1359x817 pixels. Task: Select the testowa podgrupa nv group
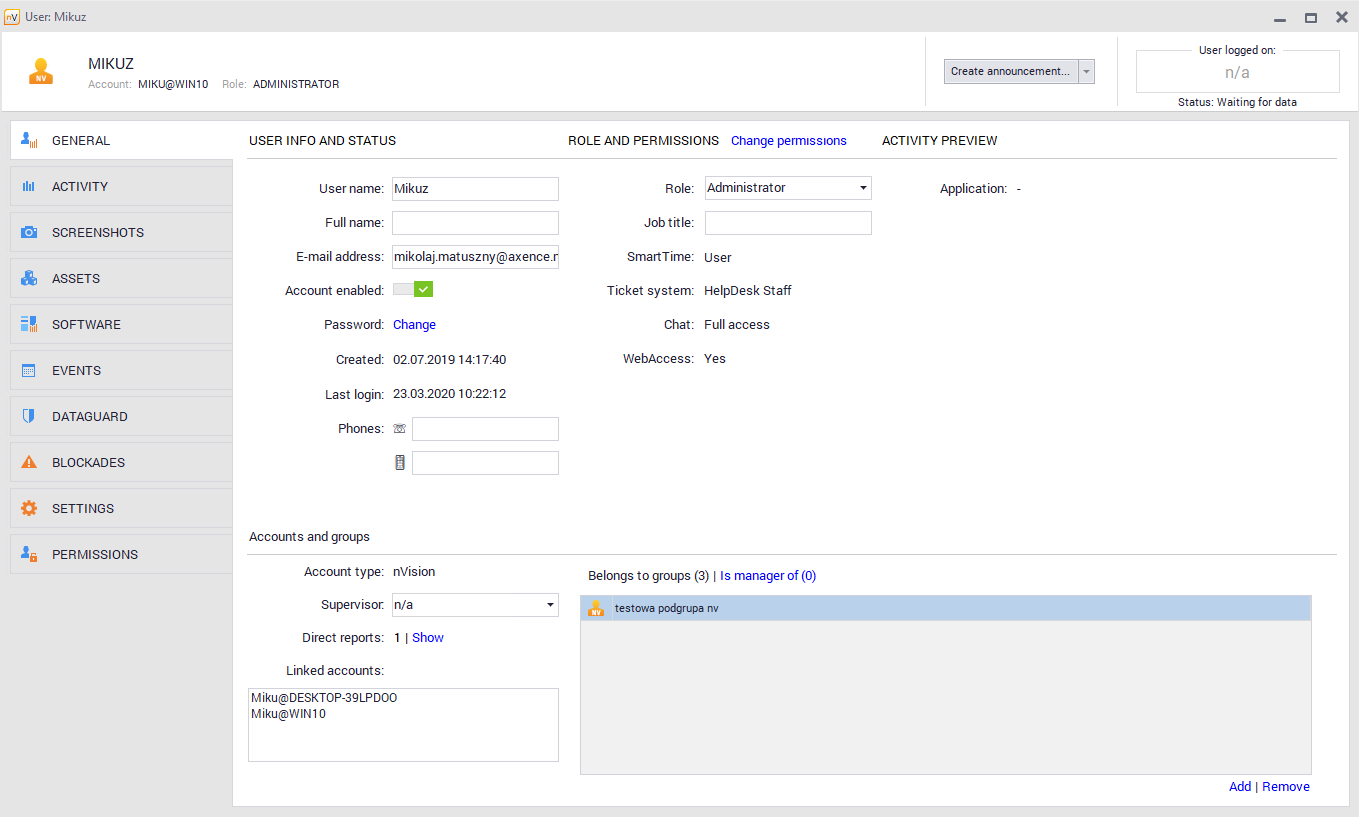pos(666,608)
